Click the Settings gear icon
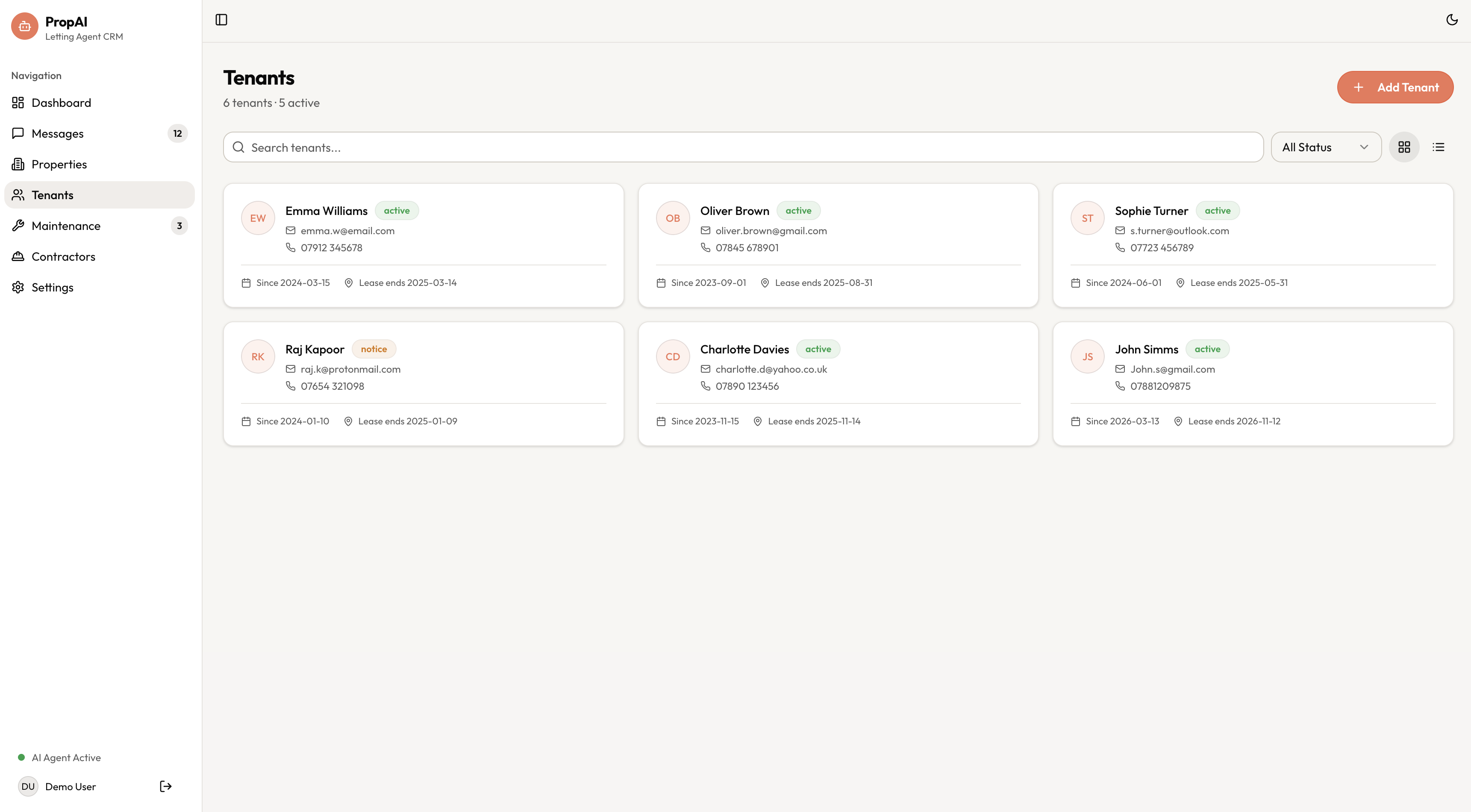The image size is (1471, 812). (x=18, y=287)
